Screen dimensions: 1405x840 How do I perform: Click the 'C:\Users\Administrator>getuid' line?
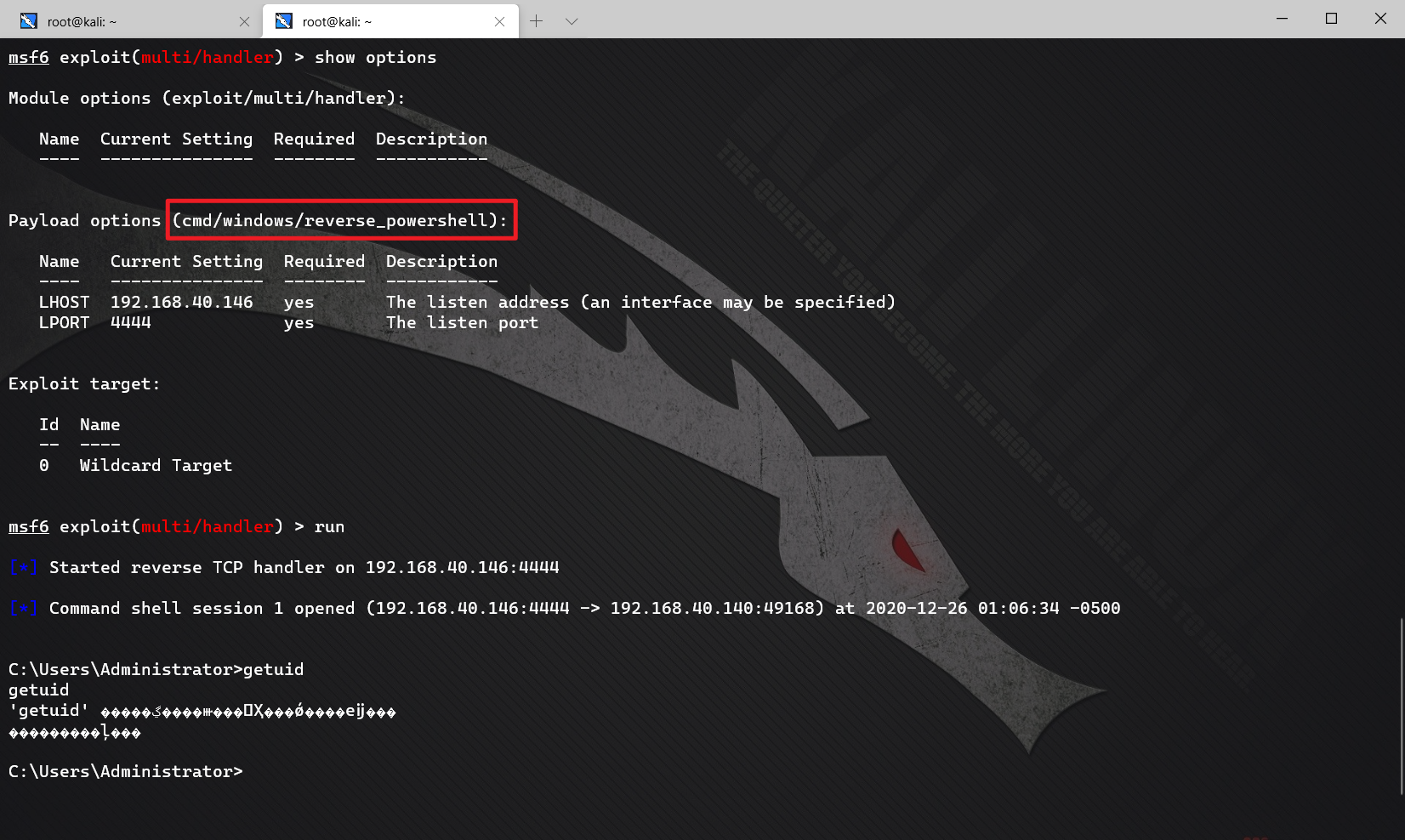click(x=156, y=669)
